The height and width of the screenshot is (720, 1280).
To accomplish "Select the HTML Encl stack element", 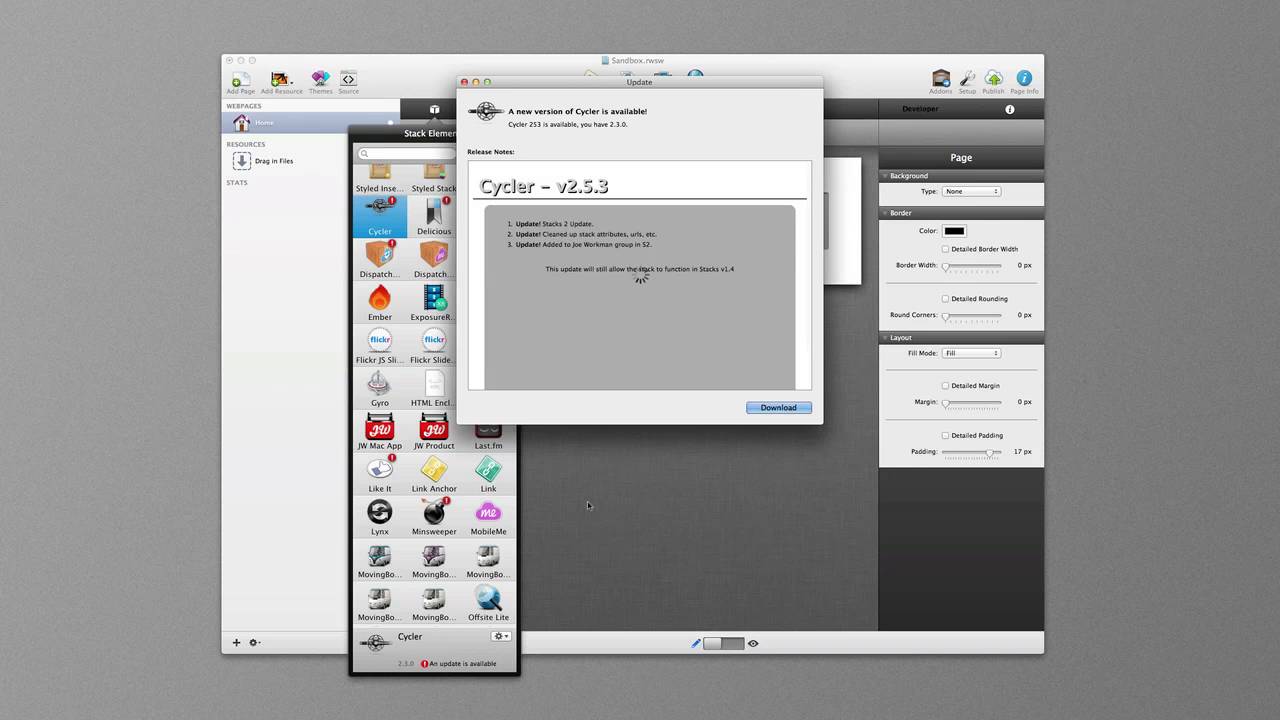I will 434,388.
